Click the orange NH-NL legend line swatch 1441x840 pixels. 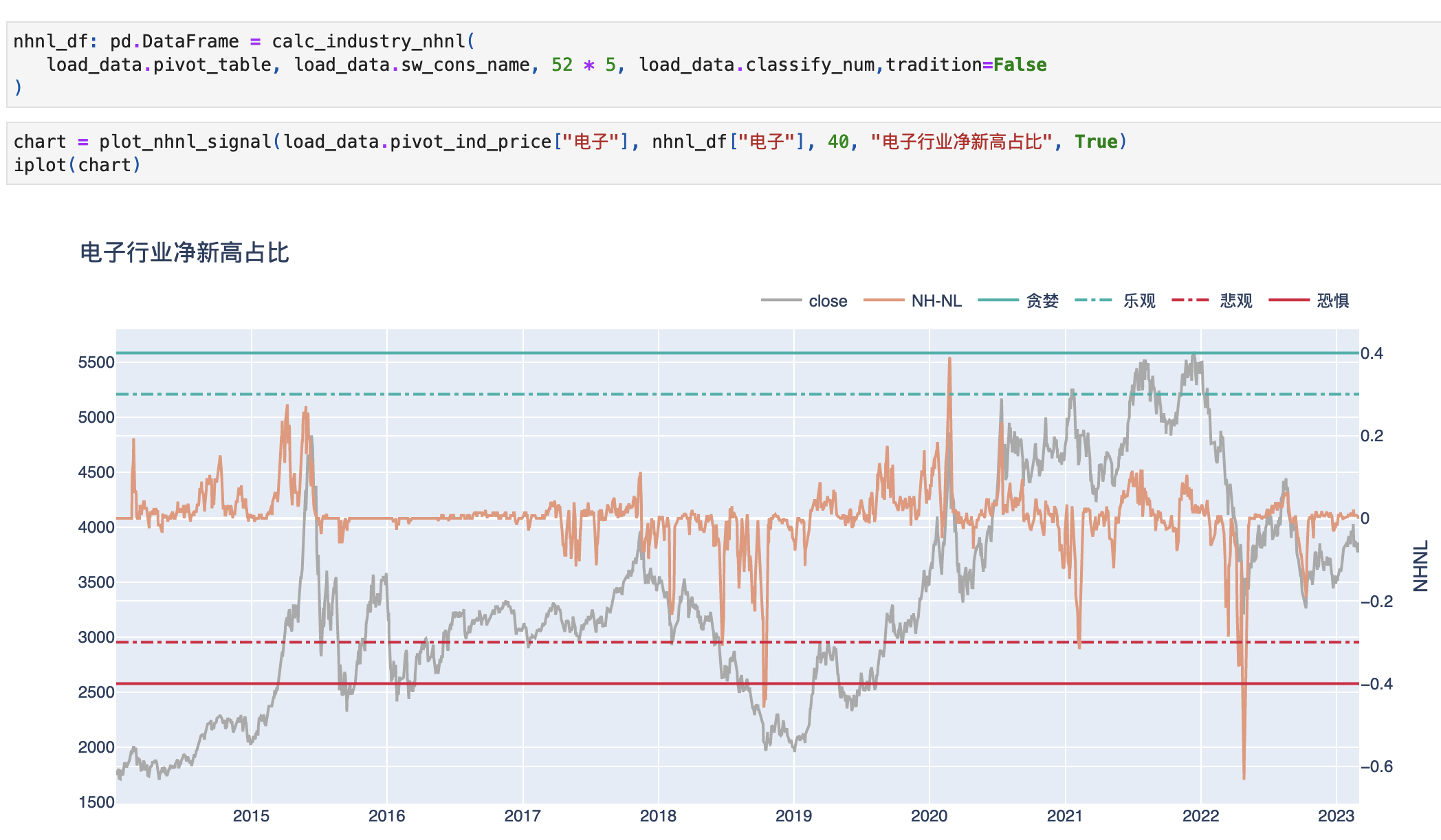point(883,300)
